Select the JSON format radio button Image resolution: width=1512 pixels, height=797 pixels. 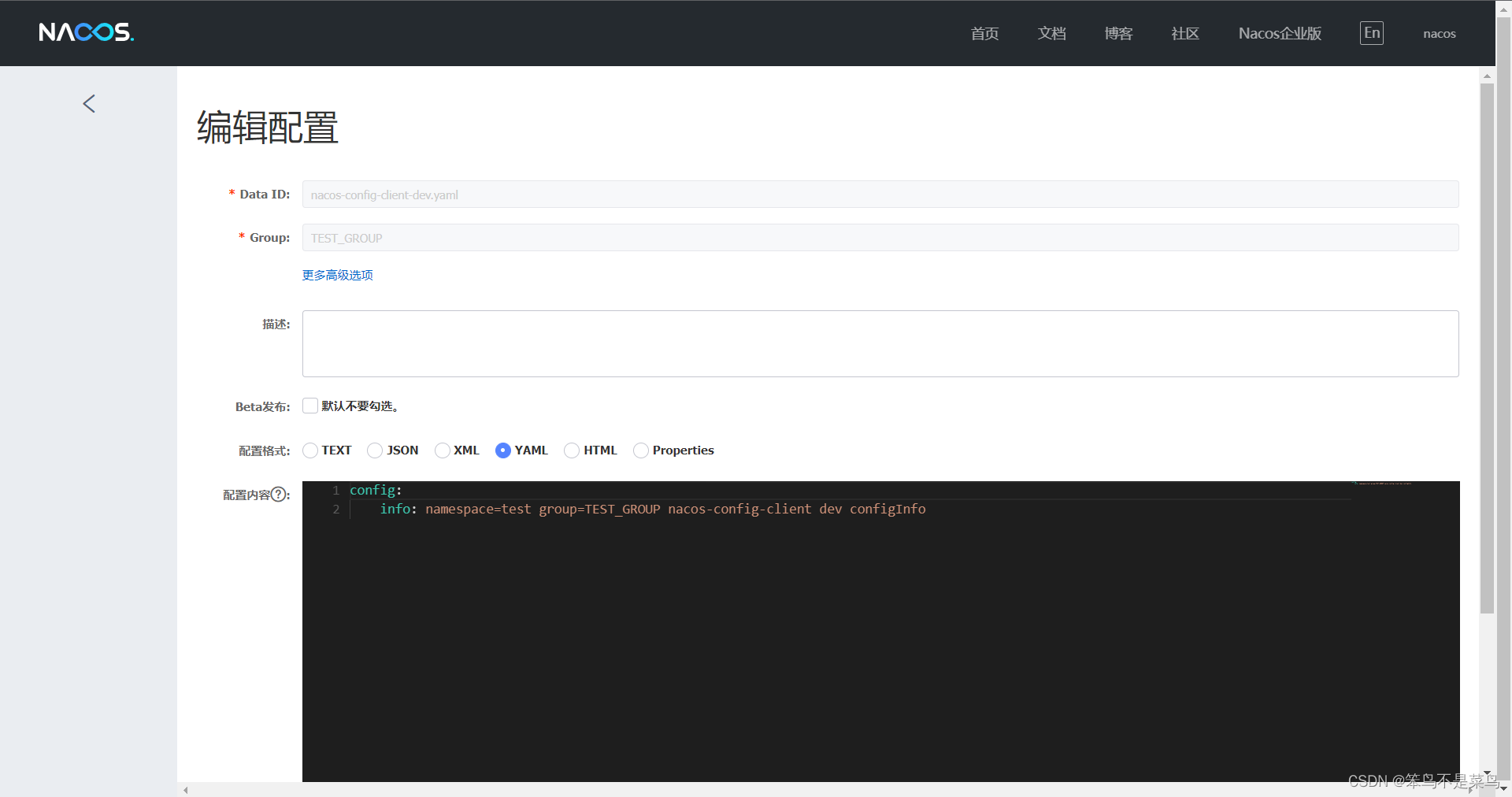[375, 450]
